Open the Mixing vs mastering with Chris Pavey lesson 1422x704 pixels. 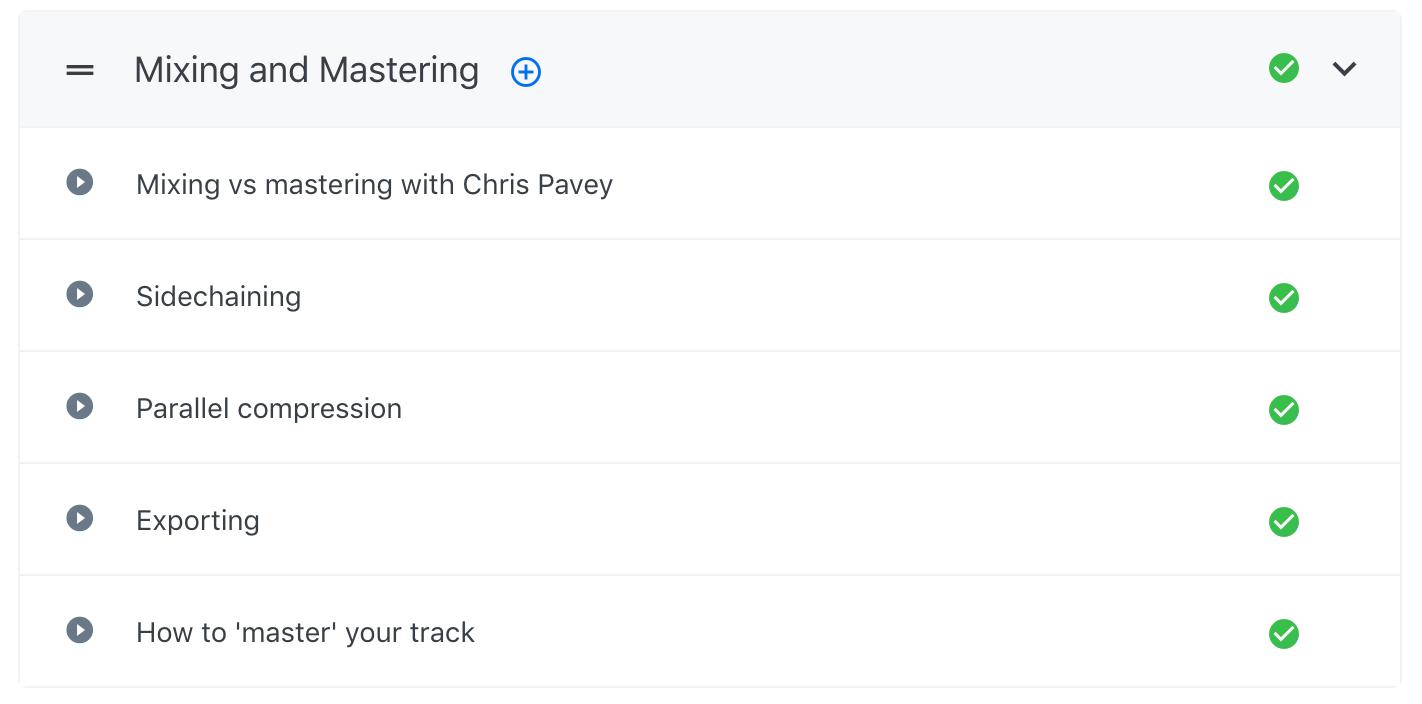(x=374, y=185)
